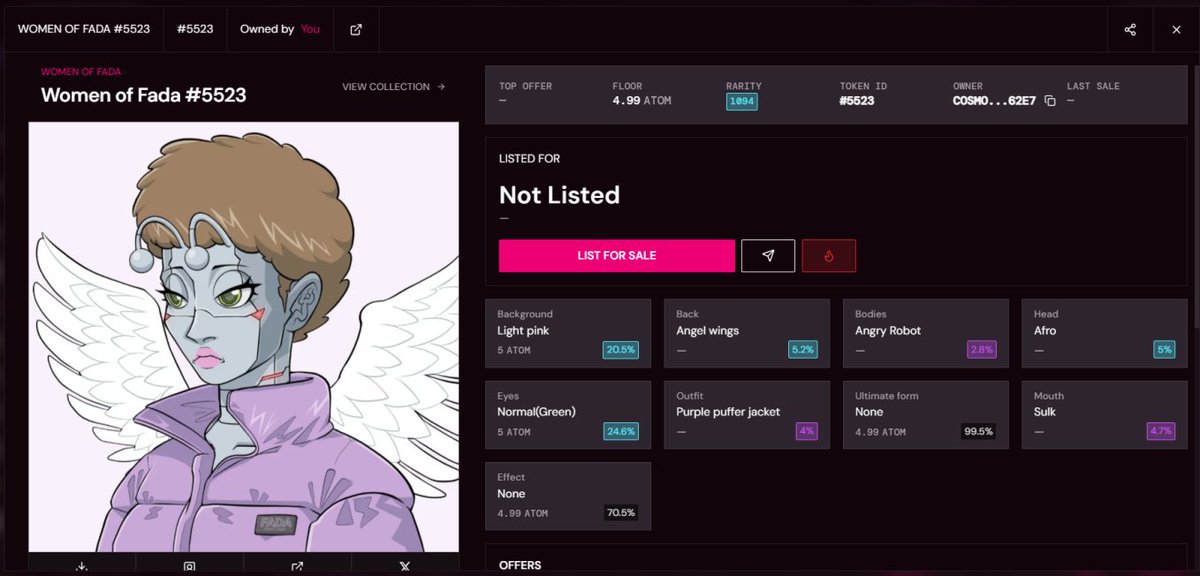Viewport: 1200px width, 576px height.
Task: Open the Ultimate form None trait card
Action: [926, 415]
